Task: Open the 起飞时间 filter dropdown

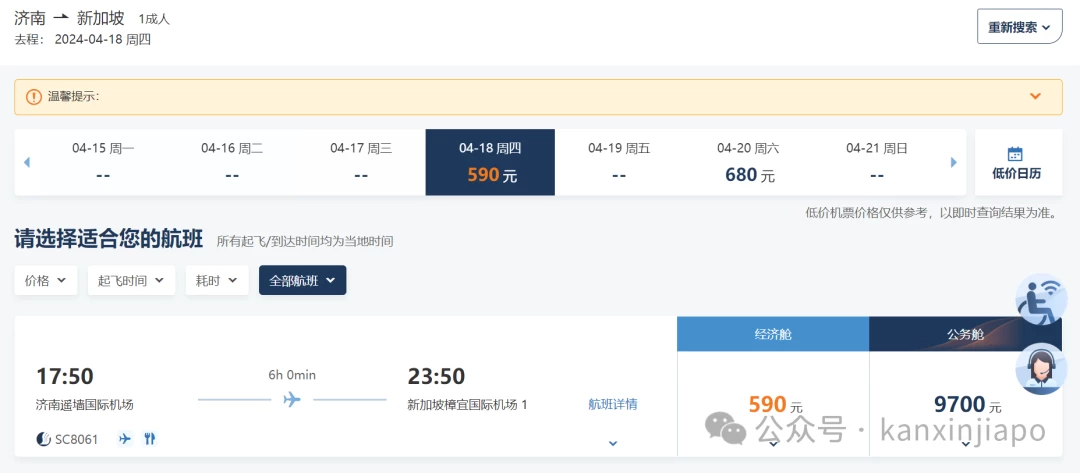Action: click(x=132, y=280)
